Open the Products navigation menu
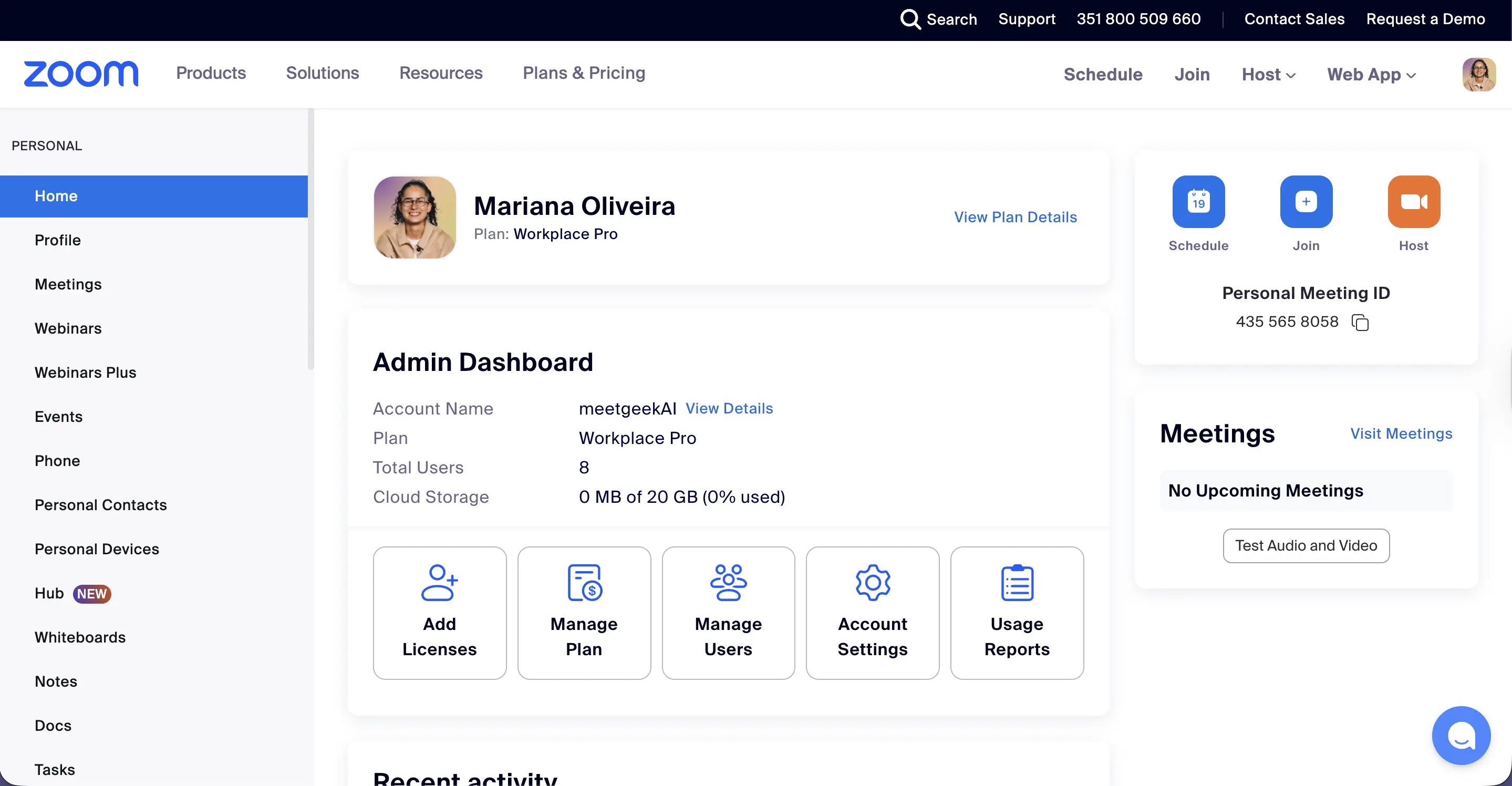The image size is (1512, 786). [211, 73]
